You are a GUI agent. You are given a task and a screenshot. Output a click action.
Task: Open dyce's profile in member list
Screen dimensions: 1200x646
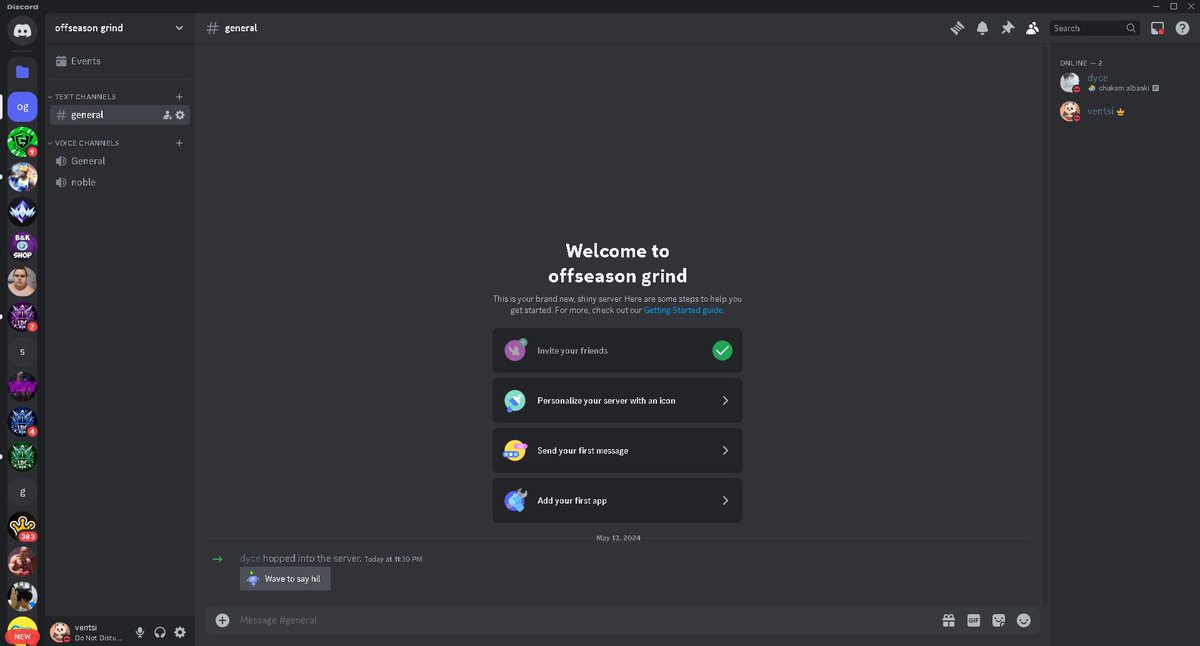click(1120, 82)
